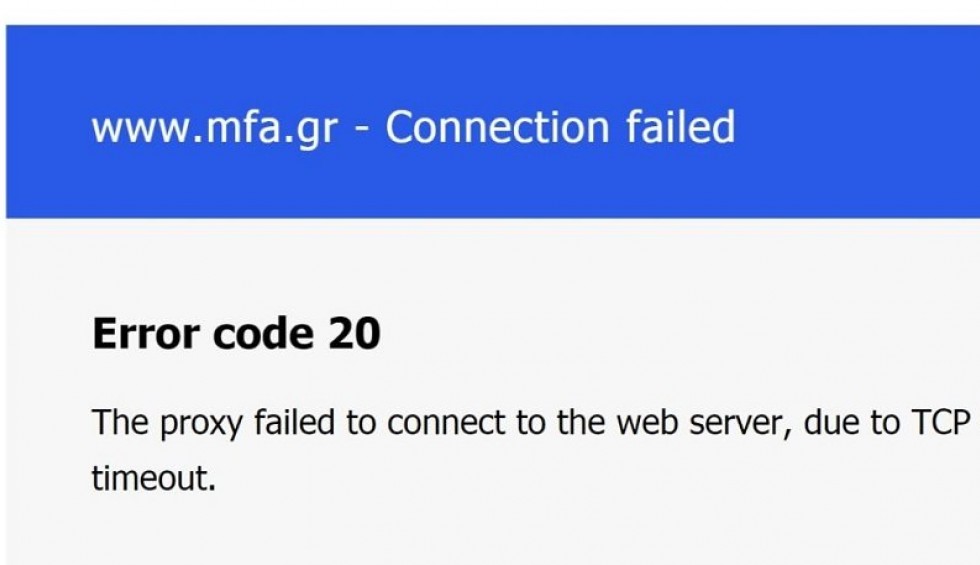Click the number "20" in the error heading
Image resolution: width=980 pixels, height=565 pixels.
(x=354, y=334)
